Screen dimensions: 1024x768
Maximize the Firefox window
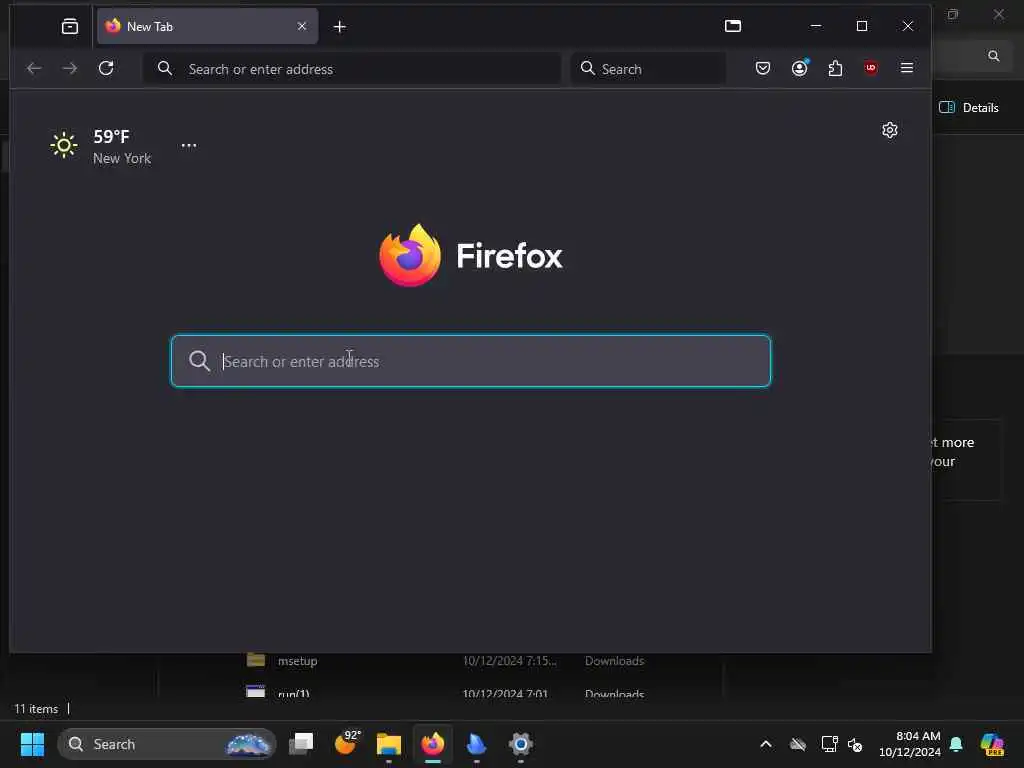tap(862, 26)
